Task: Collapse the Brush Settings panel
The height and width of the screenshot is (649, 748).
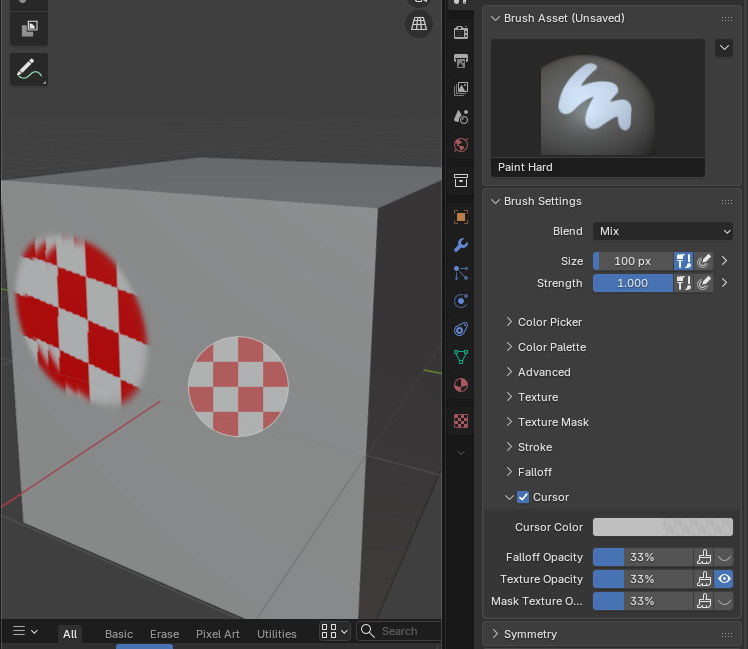Action: pyautogui.click(x=495, y=201)
